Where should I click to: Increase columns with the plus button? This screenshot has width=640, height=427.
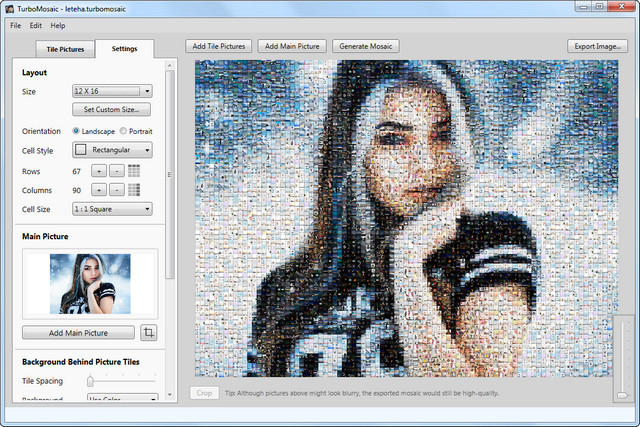tap(99, 190)
